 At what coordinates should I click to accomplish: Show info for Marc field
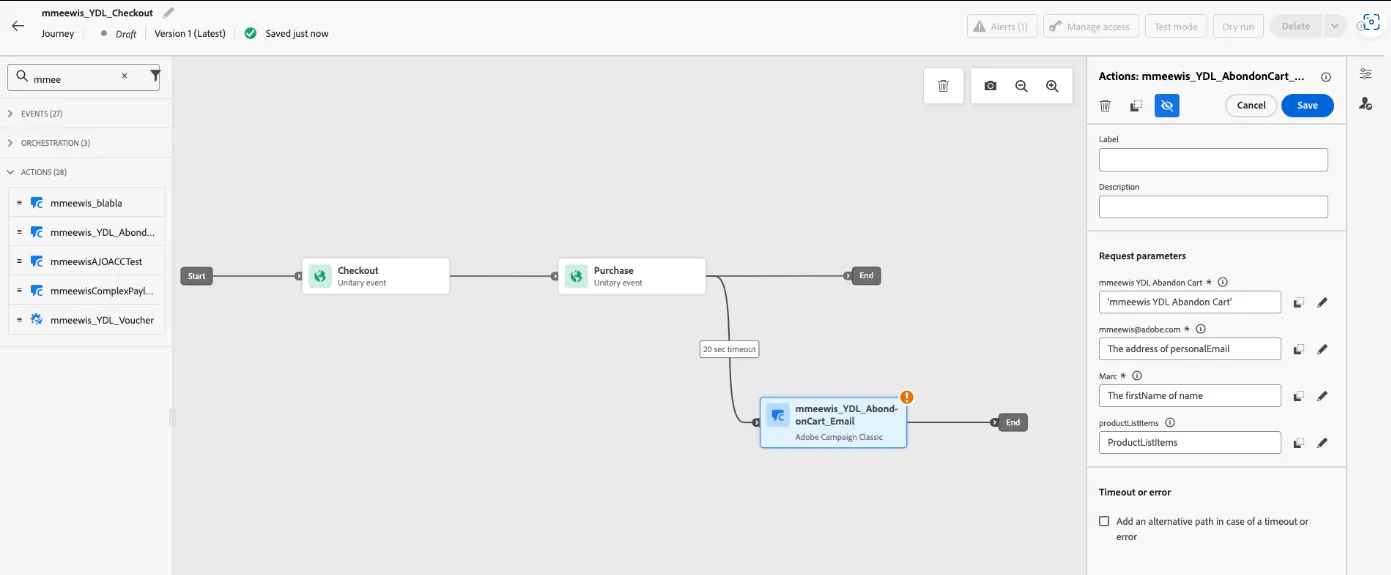[x=1137, y=375]
